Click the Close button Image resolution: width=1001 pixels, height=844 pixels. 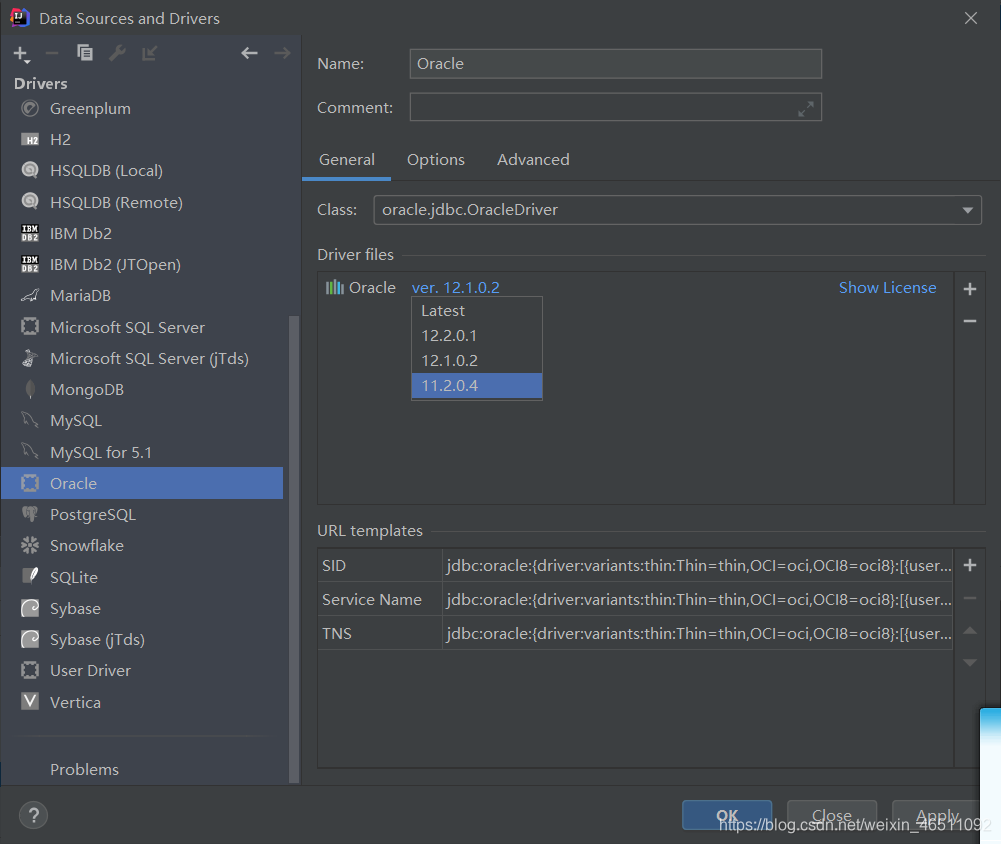coord(831,815)
